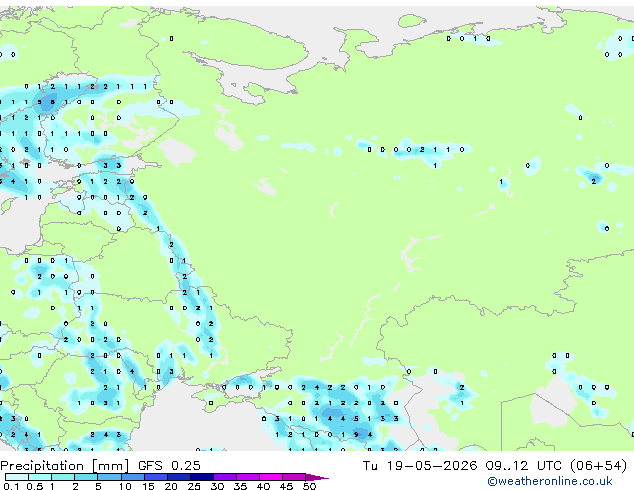The image size is (634, 490).
Task: Click the 'GFS 0.25' model label
Action: [169, 466]
